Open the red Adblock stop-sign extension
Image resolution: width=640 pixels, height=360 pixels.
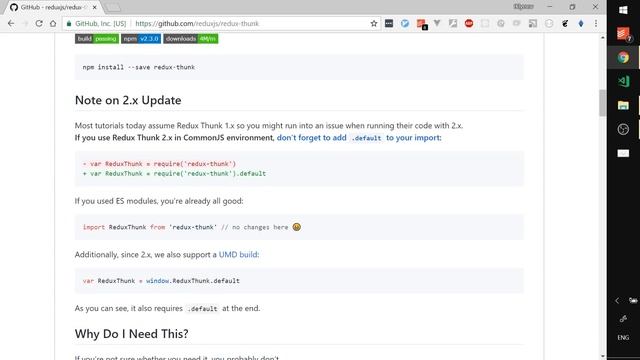click(469, 24)
